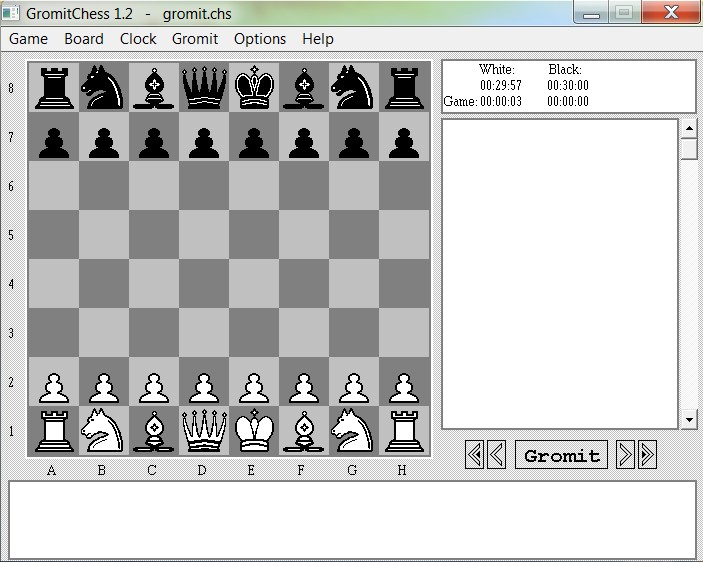Pick the white pawn on H2
703x562 pixels.
[x=404, y=388]
